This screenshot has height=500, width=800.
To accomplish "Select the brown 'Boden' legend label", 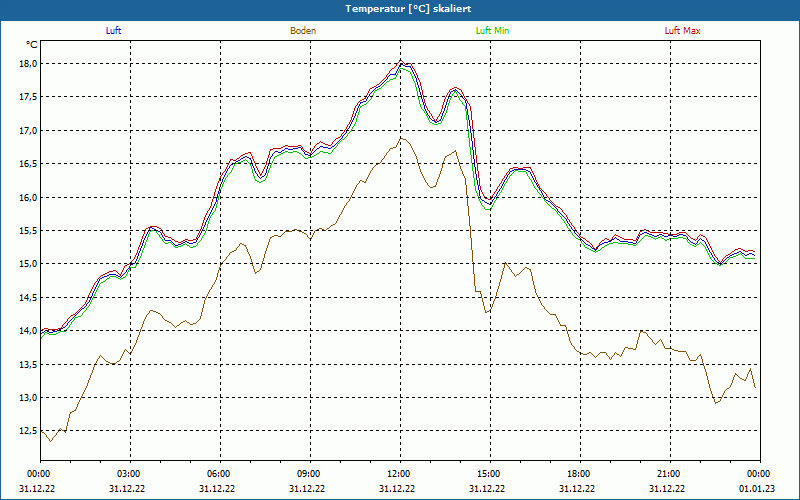I will tap(303, 31).
